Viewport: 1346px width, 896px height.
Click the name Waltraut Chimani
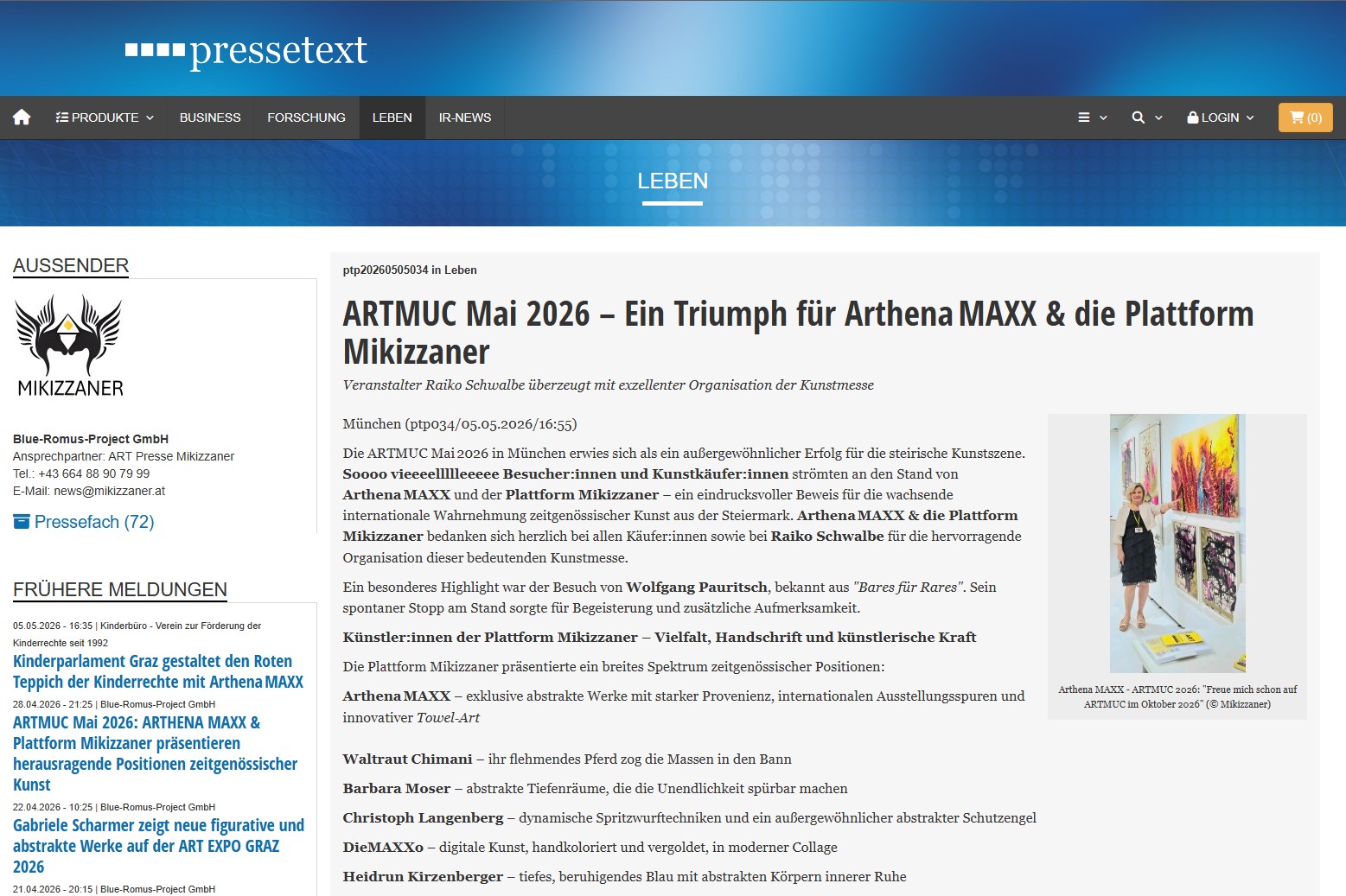[x=407, y=759]
